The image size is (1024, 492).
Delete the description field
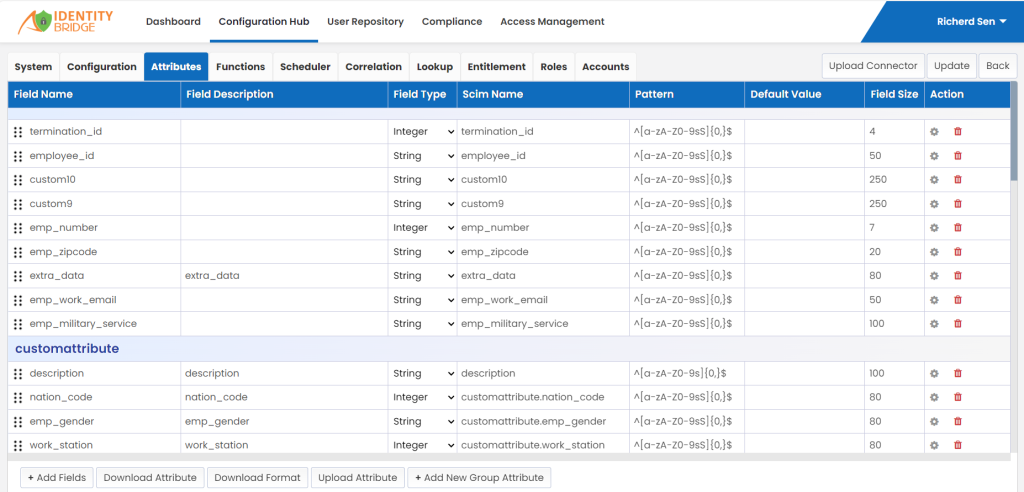958,373
